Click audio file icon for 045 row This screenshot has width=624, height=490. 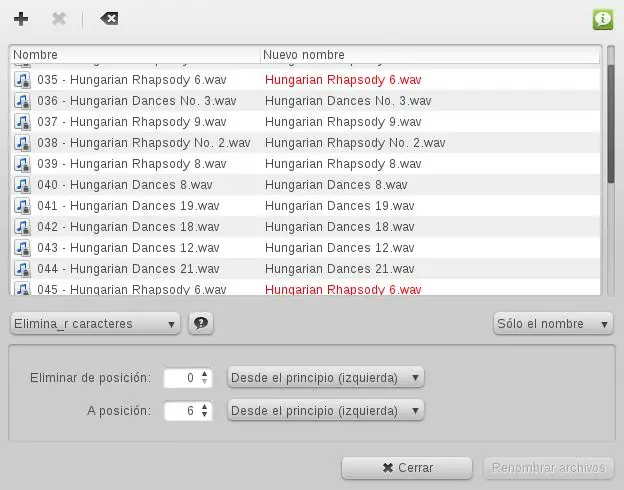pos(22,288)
